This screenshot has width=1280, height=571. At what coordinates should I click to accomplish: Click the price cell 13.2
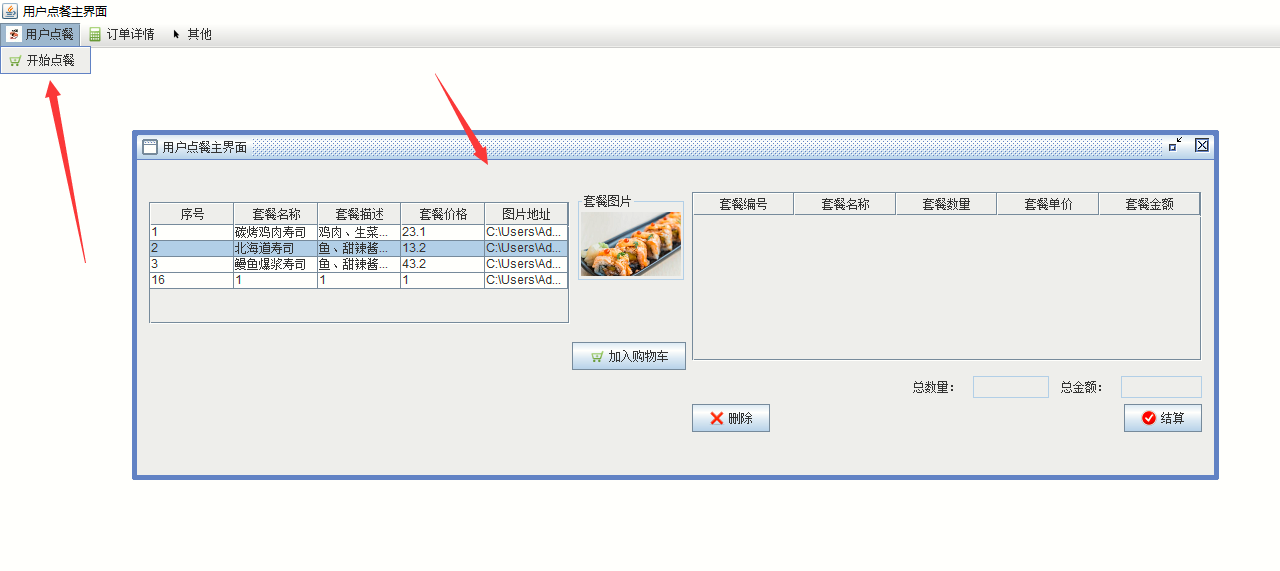[x=442, y=248]
